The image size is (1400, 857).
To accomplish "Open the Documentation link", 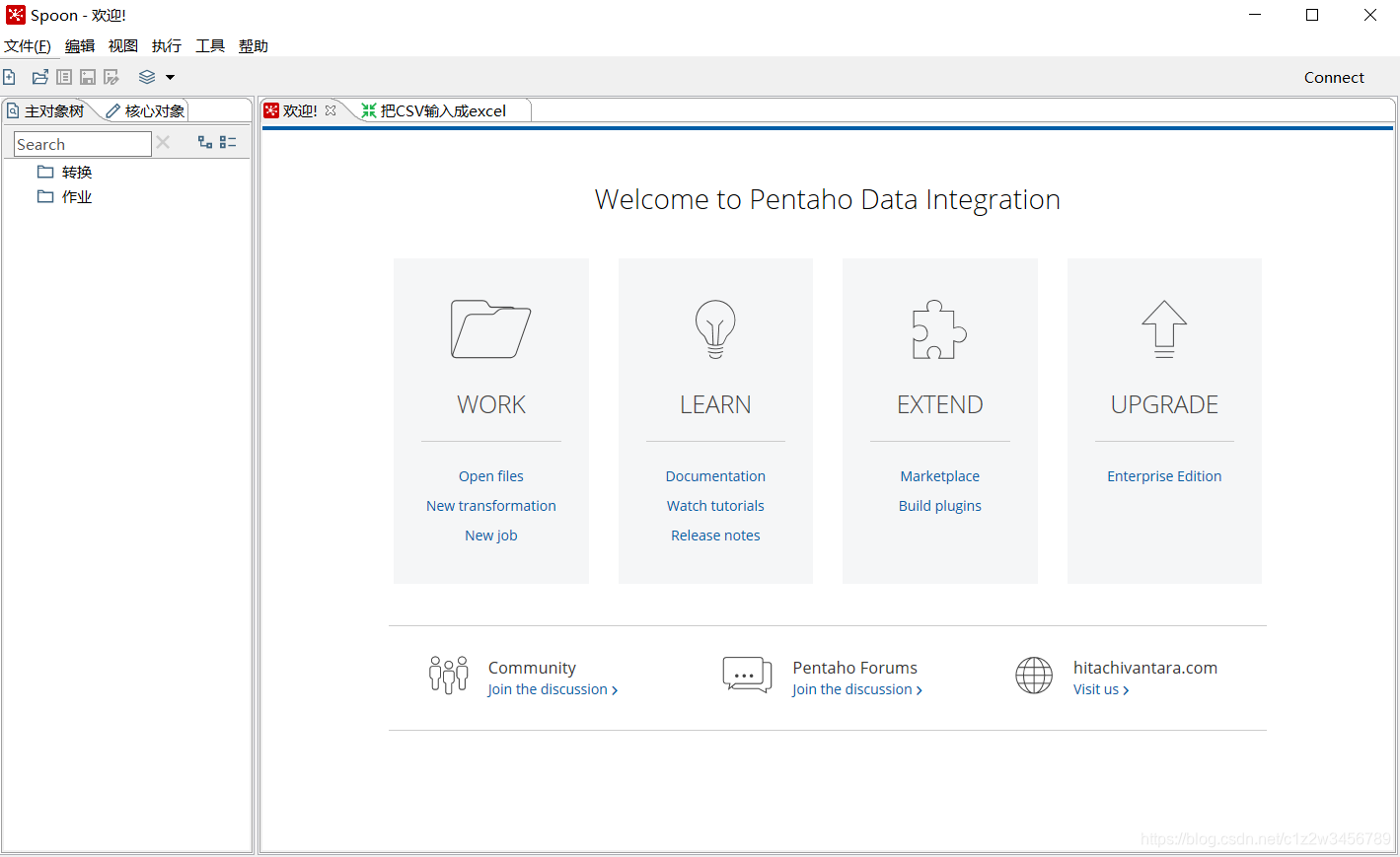I will pos(715,476).
